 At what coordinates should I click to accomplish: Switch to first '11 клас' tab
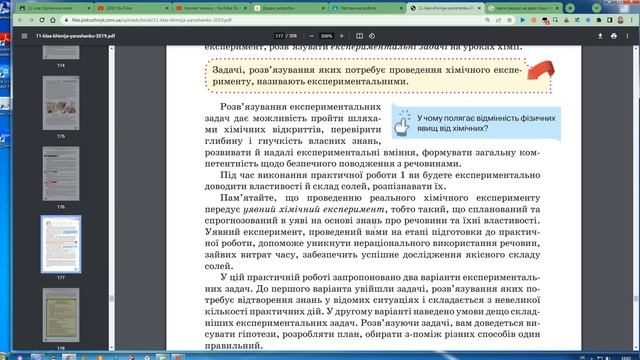click(55, 8)
